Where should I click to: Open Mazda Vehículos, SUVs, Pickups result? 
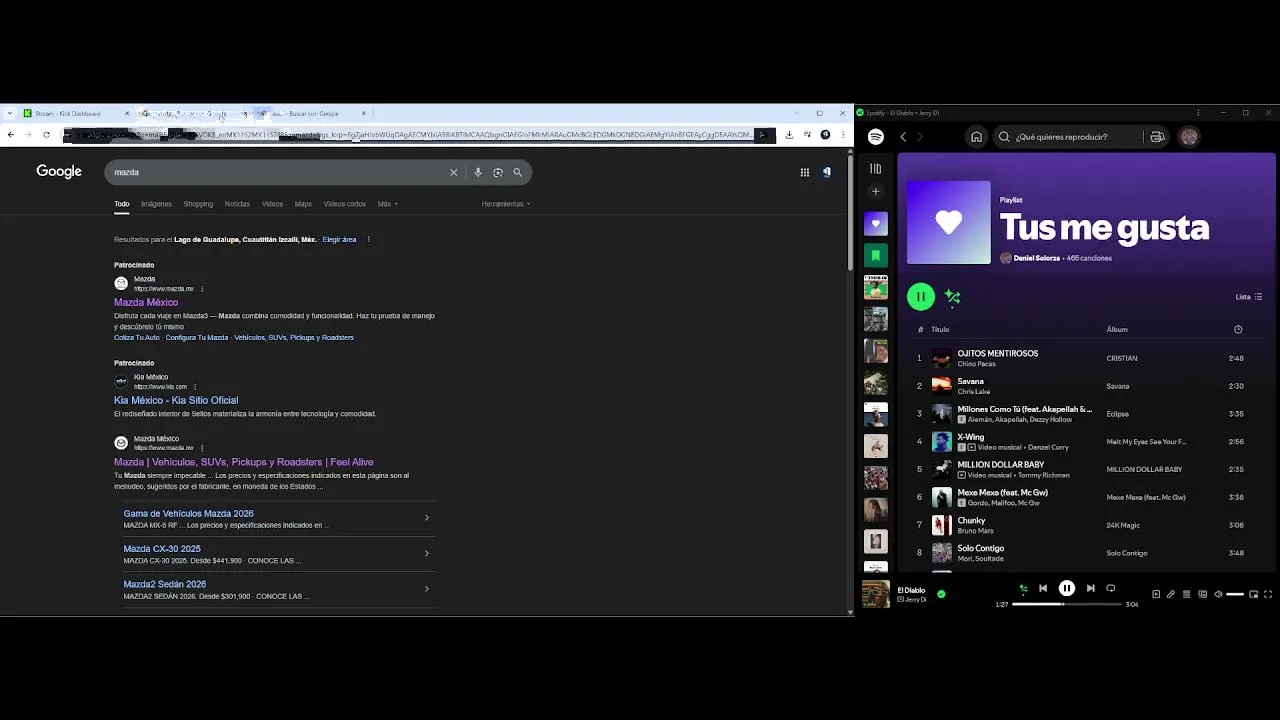pos(244,462)
